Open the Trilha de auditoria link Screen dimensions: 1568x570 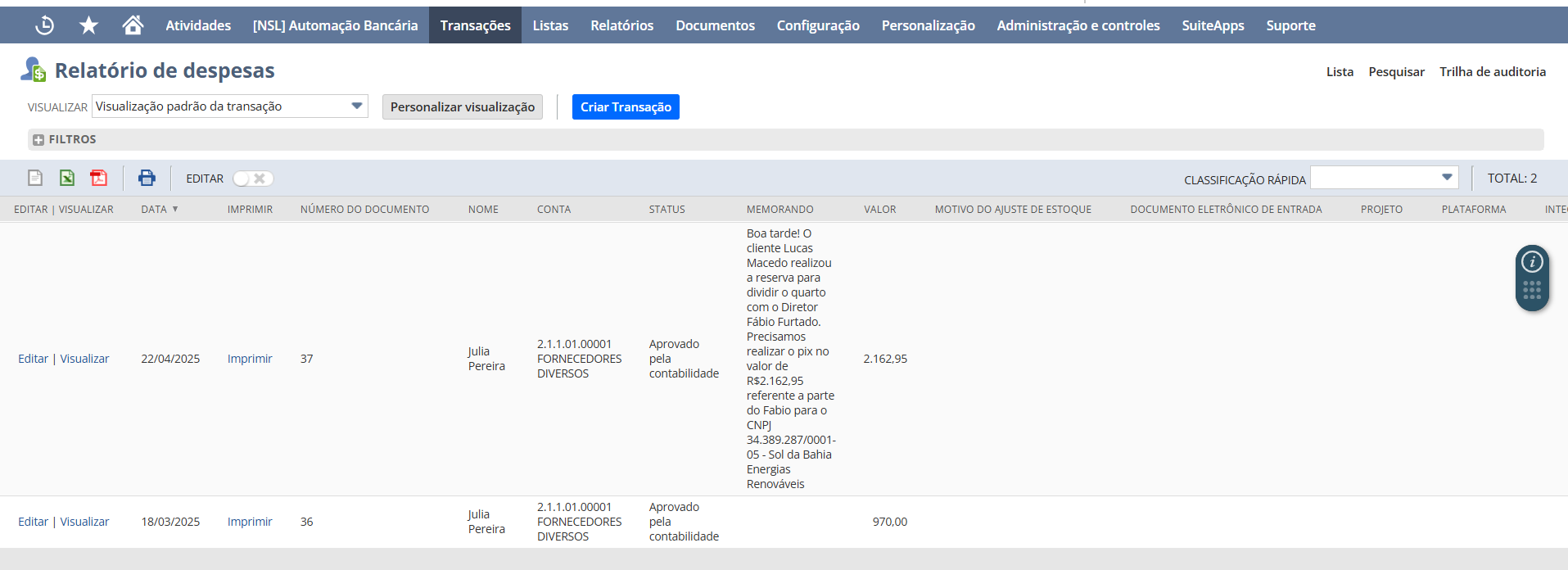(x=1492, y=72)
